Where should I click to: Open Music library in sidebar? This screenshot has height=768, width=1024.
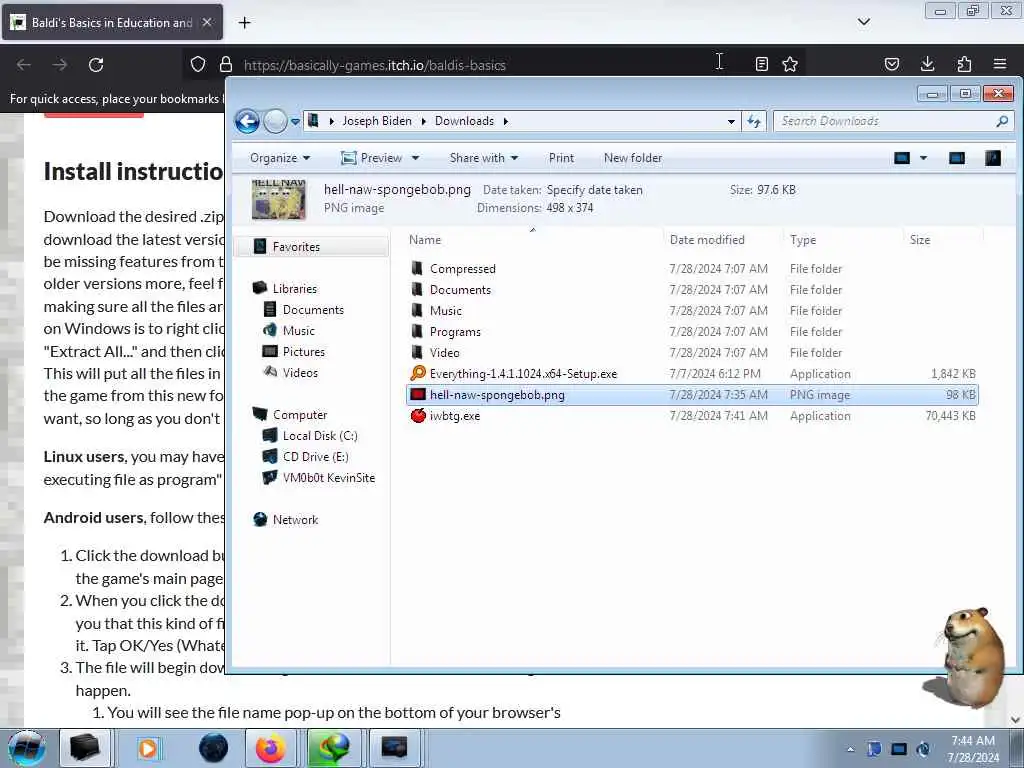(298, 330)
